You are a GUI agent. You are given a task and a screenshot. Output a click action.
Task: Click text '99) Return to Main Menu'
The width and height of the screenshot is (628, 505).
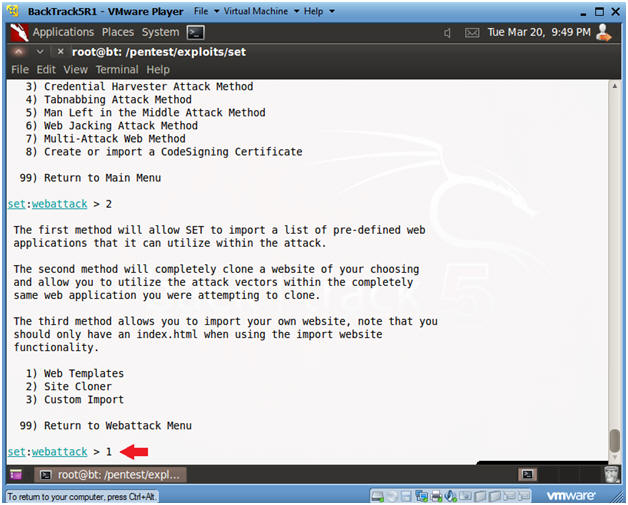90,178
